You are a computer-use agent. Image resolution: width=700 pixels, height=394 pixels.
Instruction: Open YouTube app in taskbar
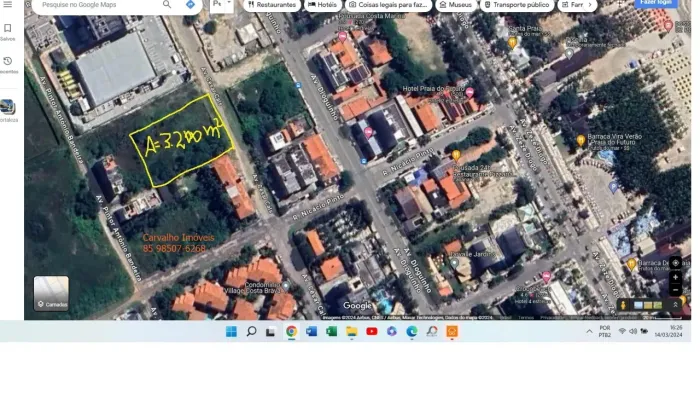tap(372, 332)
